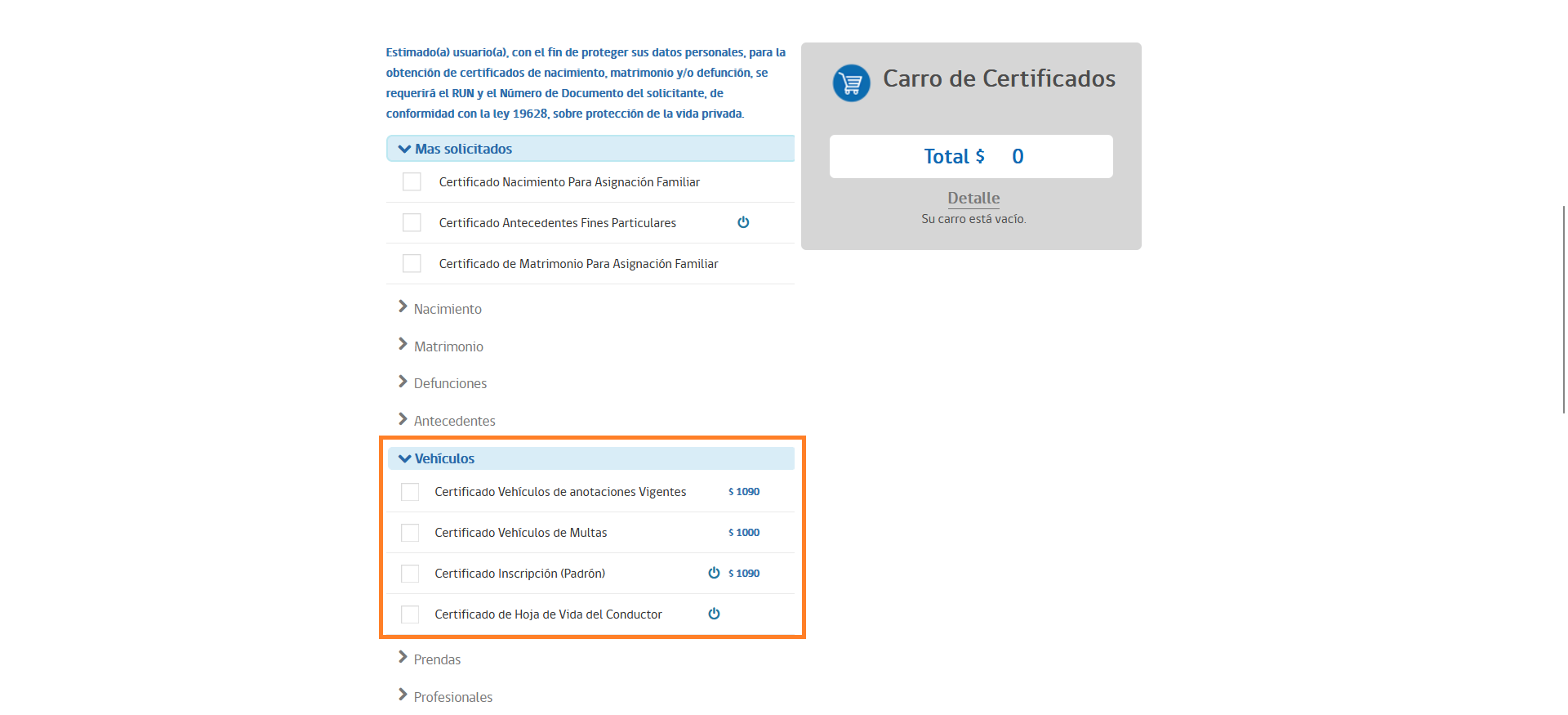The image size is (1568, 715).
Task: Select the Certificado Inscripción (Padrón) checkbox
Action: pyautogui.click(x=410, y=573)
